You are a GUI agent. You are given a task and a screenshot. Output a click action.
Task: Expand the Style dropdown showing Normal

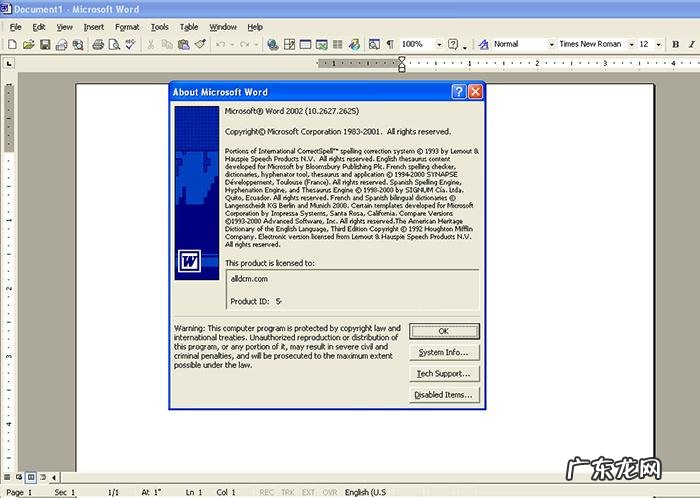[550, 45]
